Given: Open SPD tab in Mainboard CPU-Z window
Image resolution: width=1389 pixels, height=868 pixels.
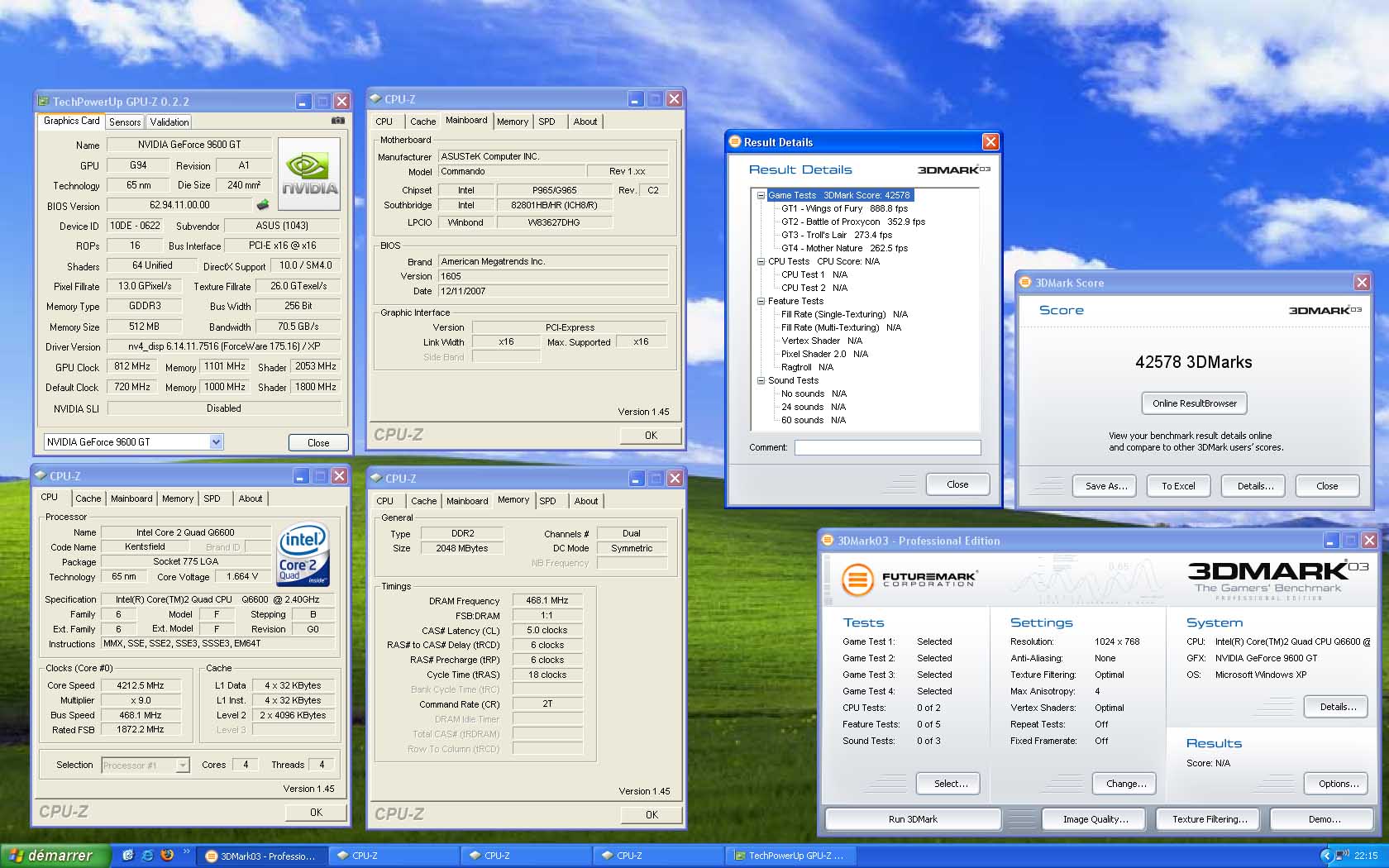Looking at the screenshot, I should [x=547, y=122].
